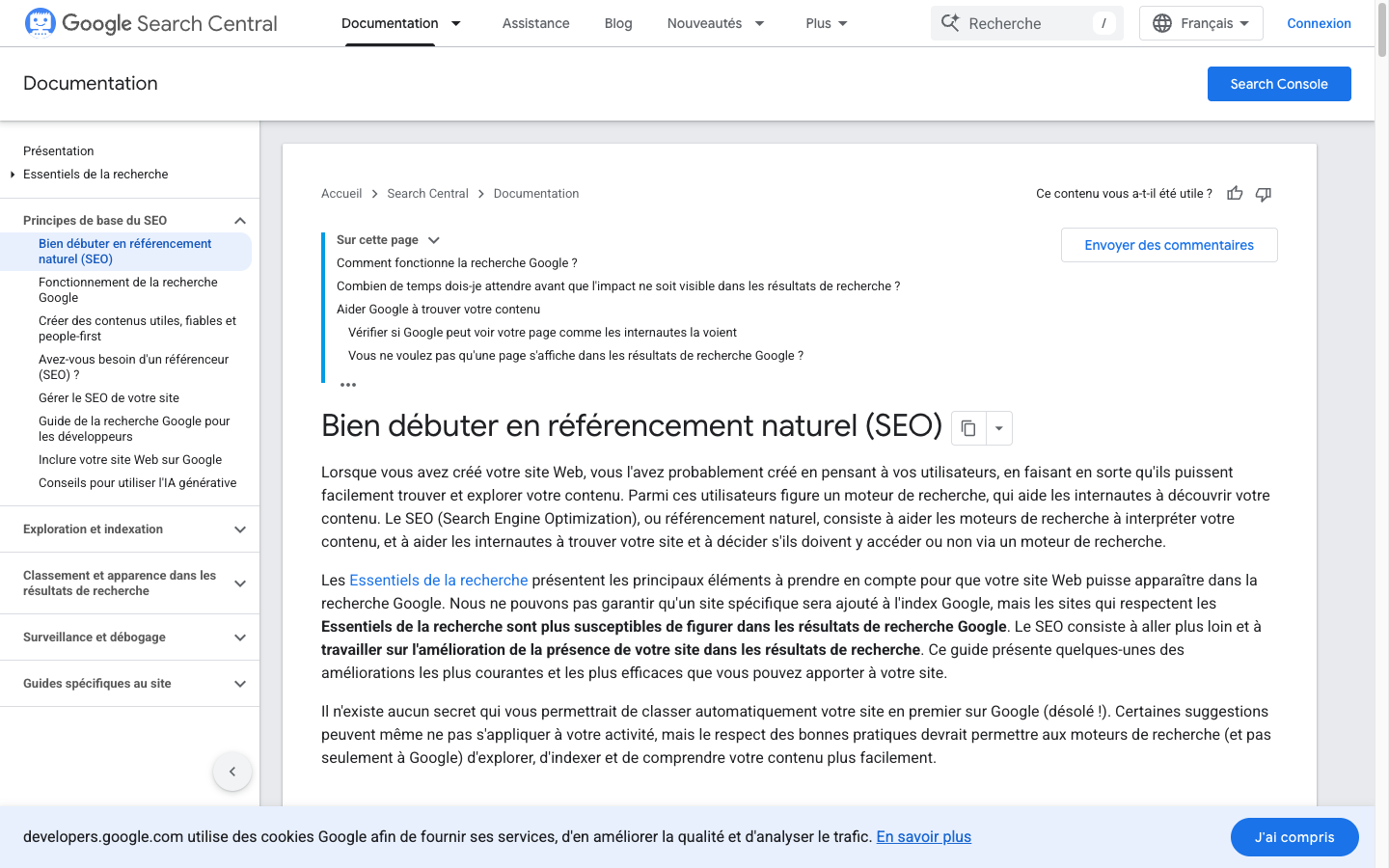Accept cookies with 'J'ai compris'
1389x868 pixels.
pos(1294,837)
